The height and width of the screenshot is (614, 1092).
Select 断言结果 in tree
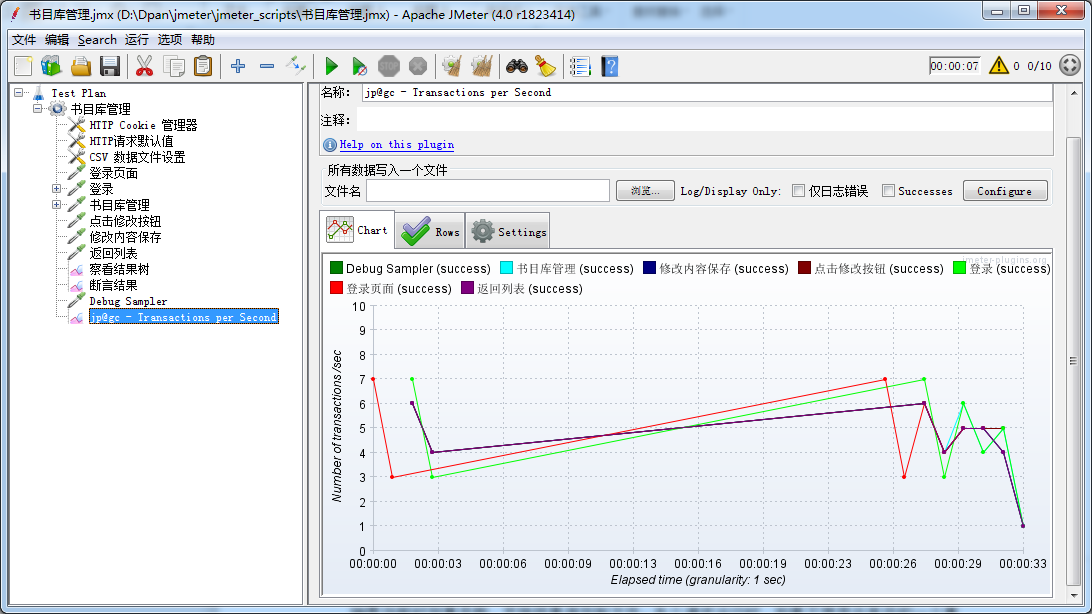pyautogui.click(x=114, y=285)
